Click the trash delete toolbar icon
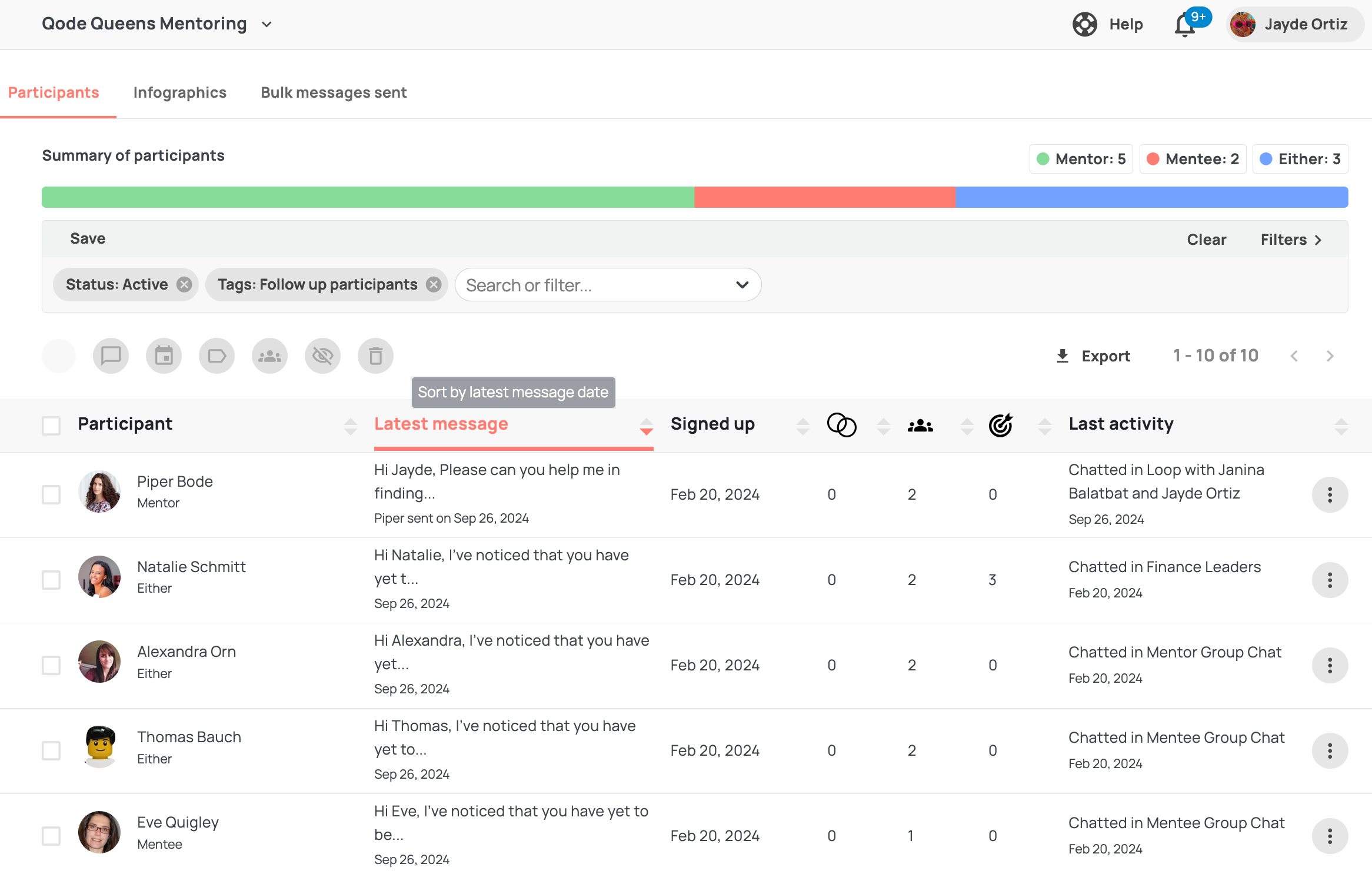The width and height of the screenshot is (1372, 877). coord(375,356)
